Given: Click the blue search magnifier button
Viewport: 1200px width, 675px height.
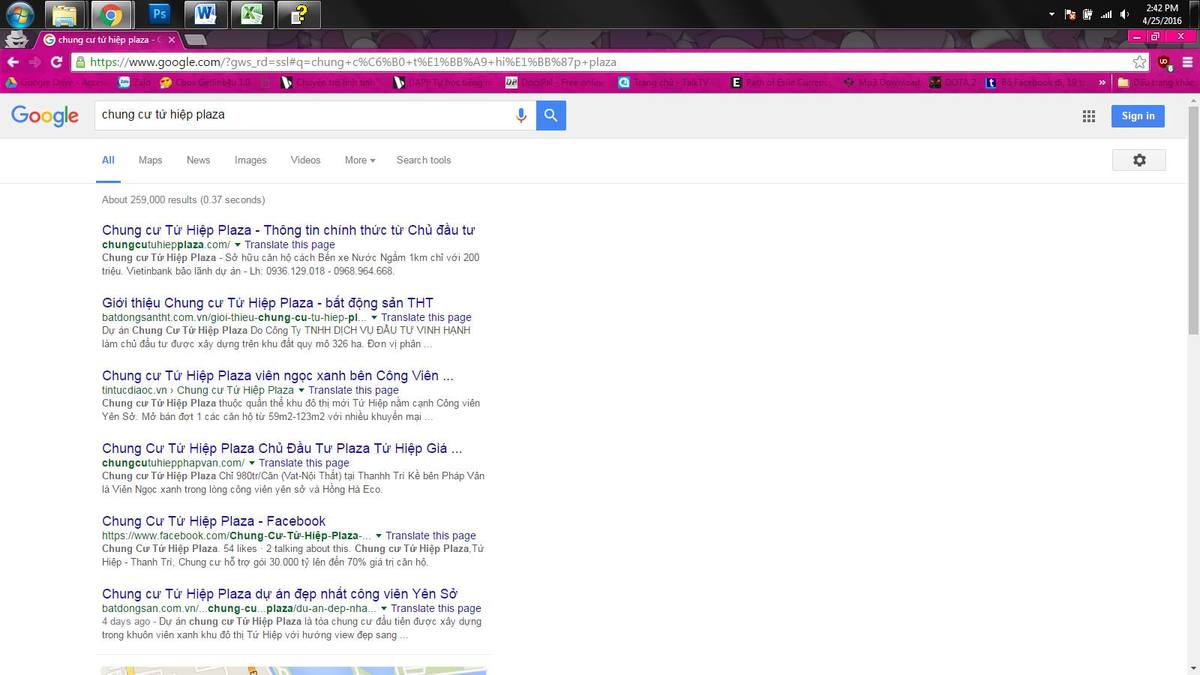Looking at the screenshot, I should [551, 115].
